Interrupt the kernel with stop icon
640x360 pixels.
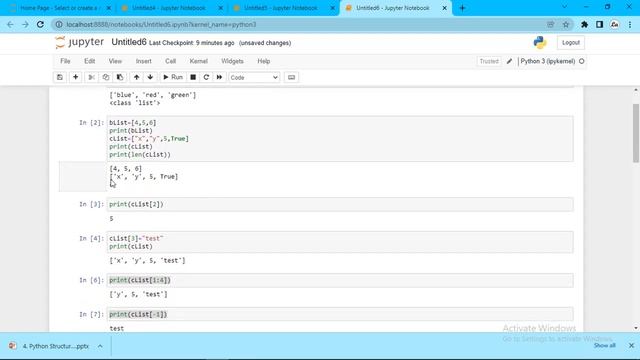coord(193,77)
